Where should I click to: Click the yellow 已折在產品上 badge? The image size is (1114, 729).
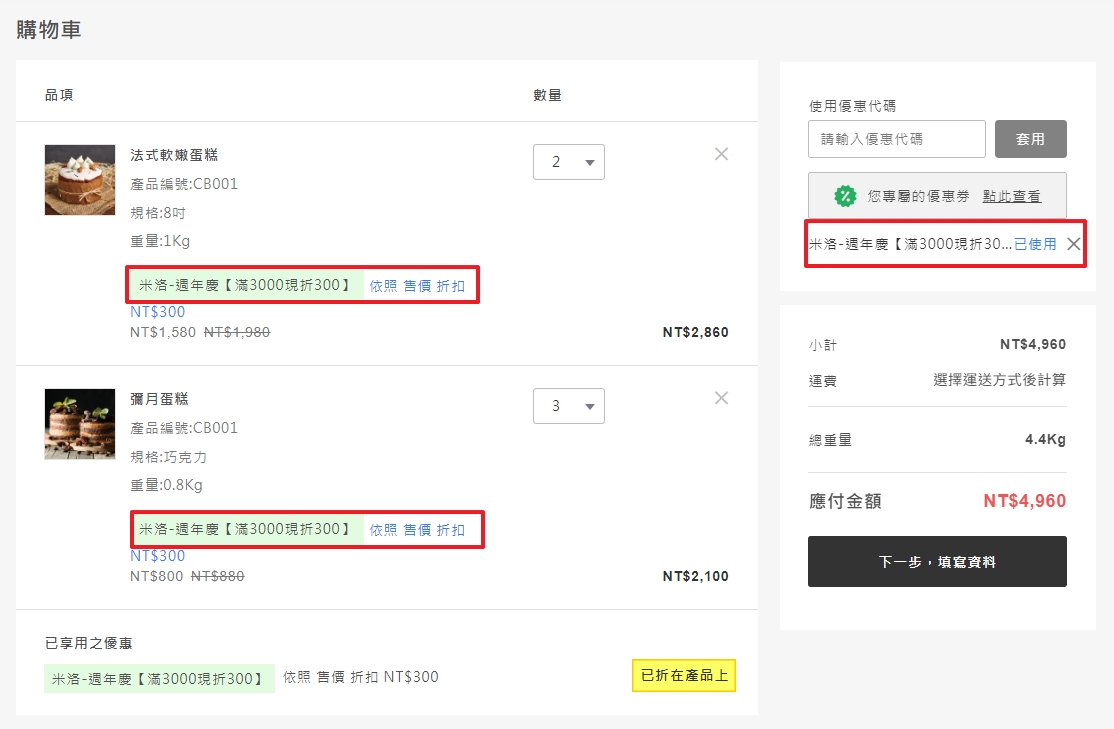[684, 676]
